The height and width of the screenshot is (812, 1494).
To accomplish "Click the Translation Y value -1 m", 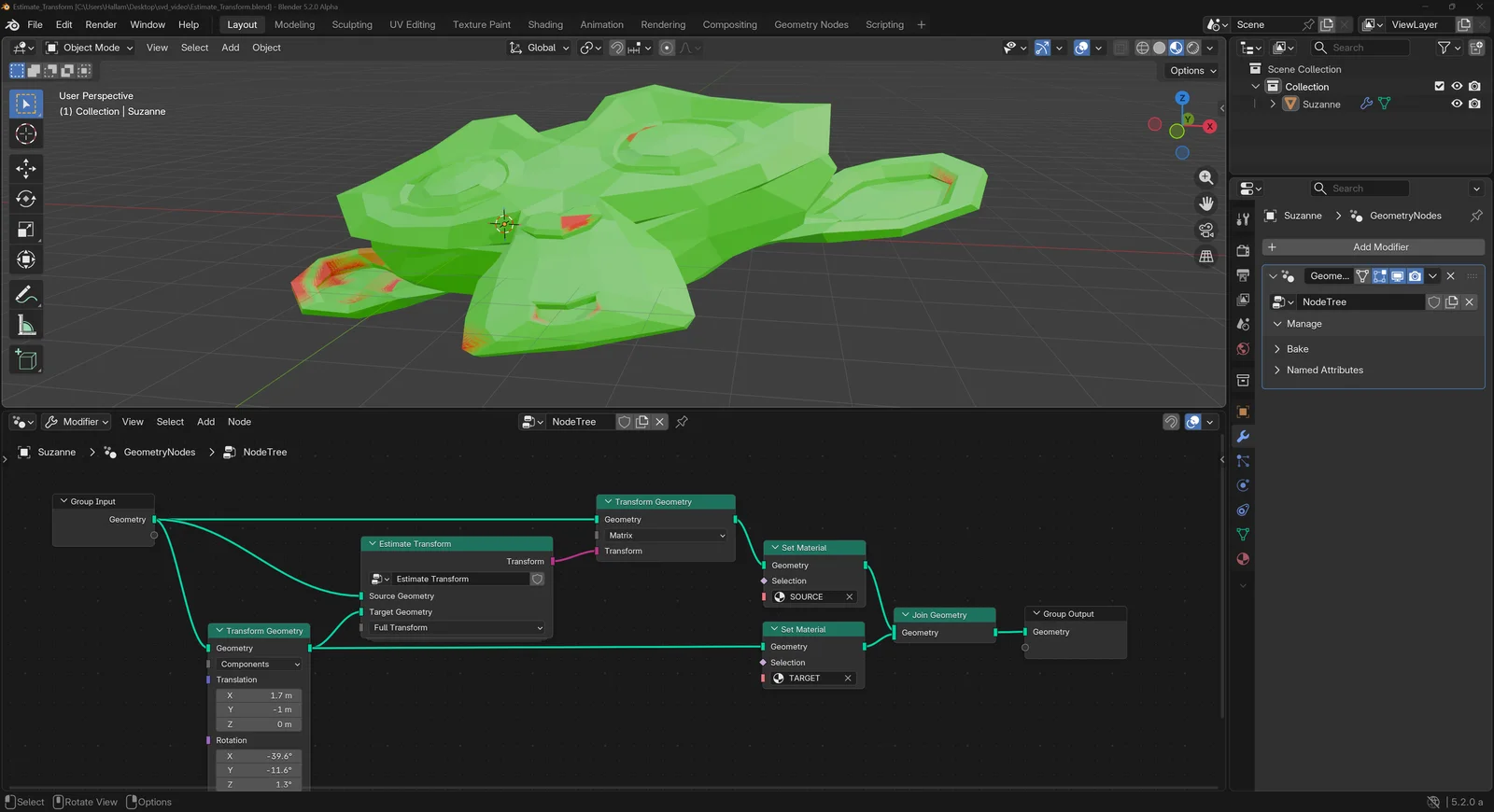I will coord(261,710).
